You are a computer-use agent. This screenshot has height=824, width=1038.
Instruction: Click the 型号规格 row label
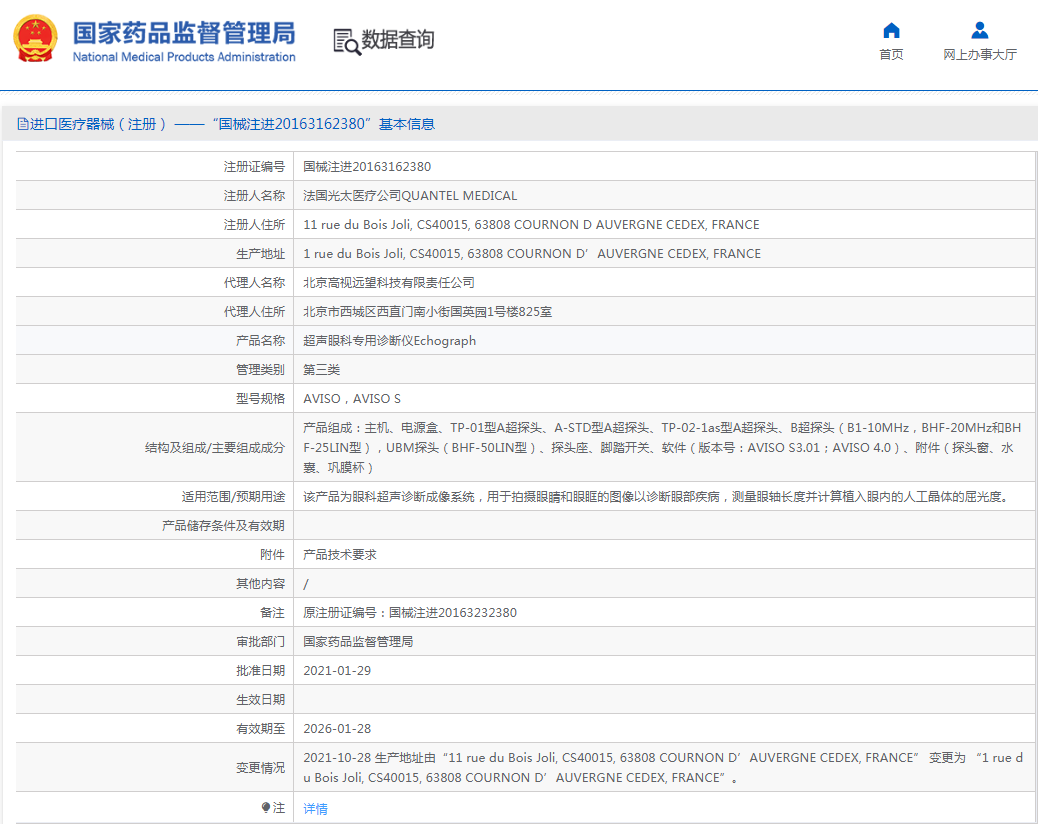(x=261, y=399)
